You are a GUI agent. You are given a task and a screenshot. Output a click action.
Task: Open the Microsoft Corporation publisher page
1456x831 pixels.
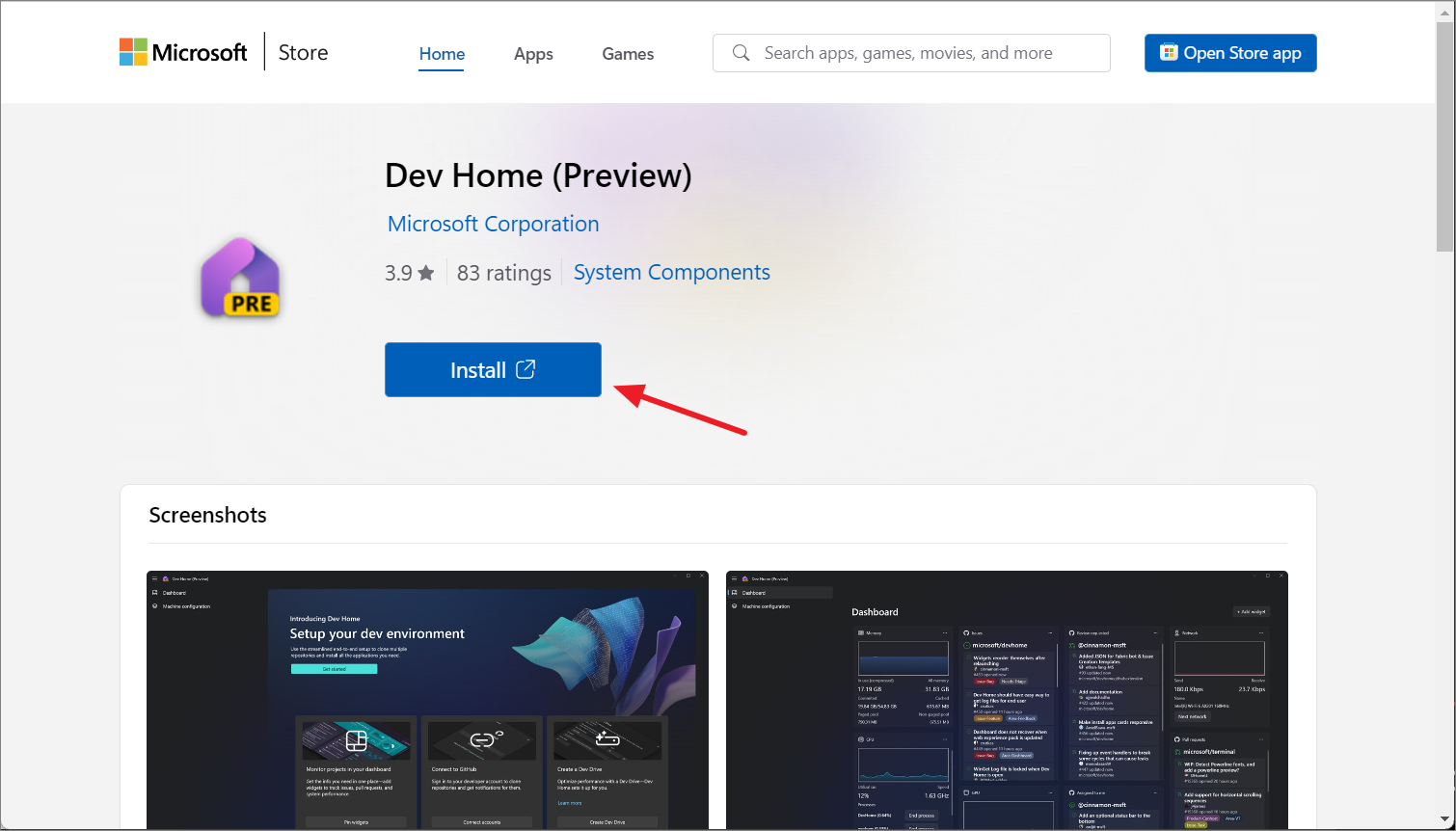coord(493,223)
